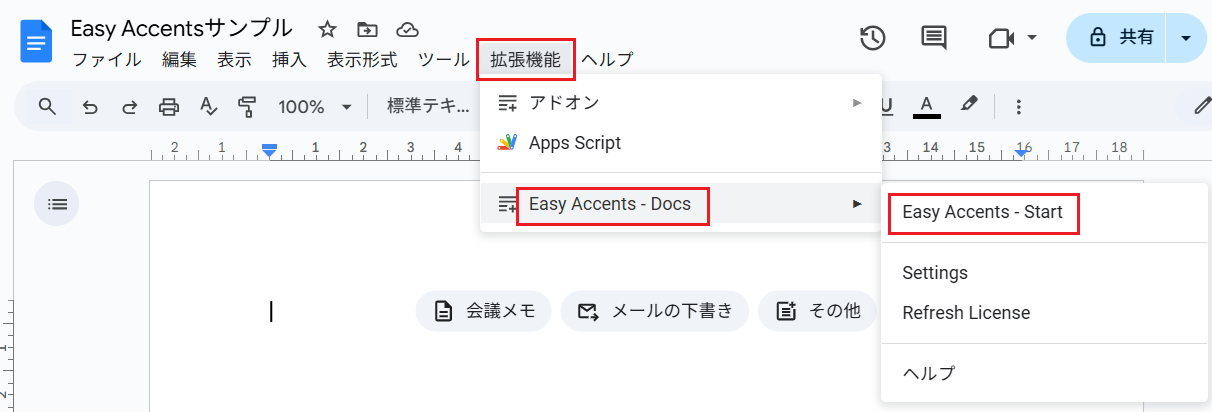Open the paragraph style dropdown
The image size is (1212, 412).
(x=428, y=106)
